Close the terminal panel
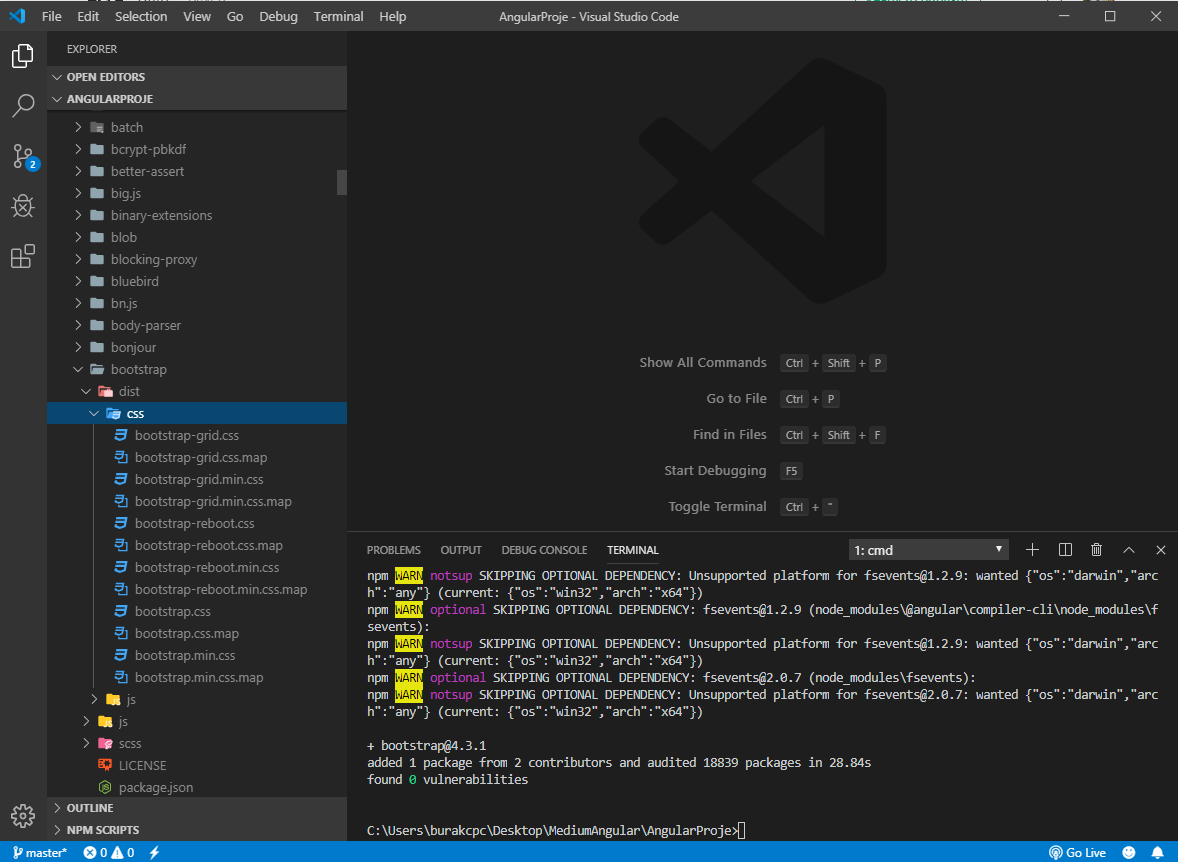The width and height of the screenshot is (1178, 862). pyautogui.click(x=1161, y=550)
